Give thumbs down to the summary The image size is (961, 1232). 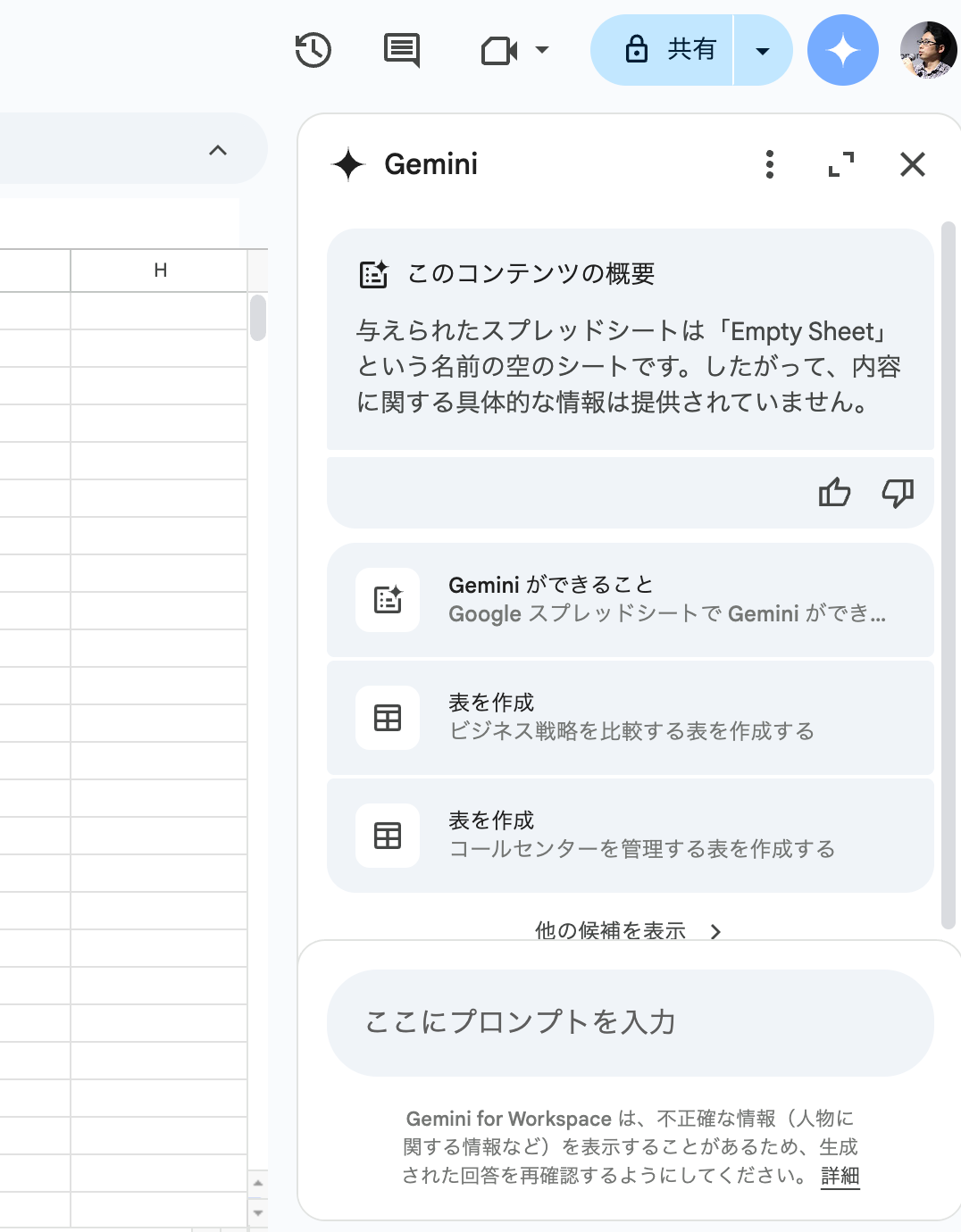pyautogui.click(x=898, y=492)
